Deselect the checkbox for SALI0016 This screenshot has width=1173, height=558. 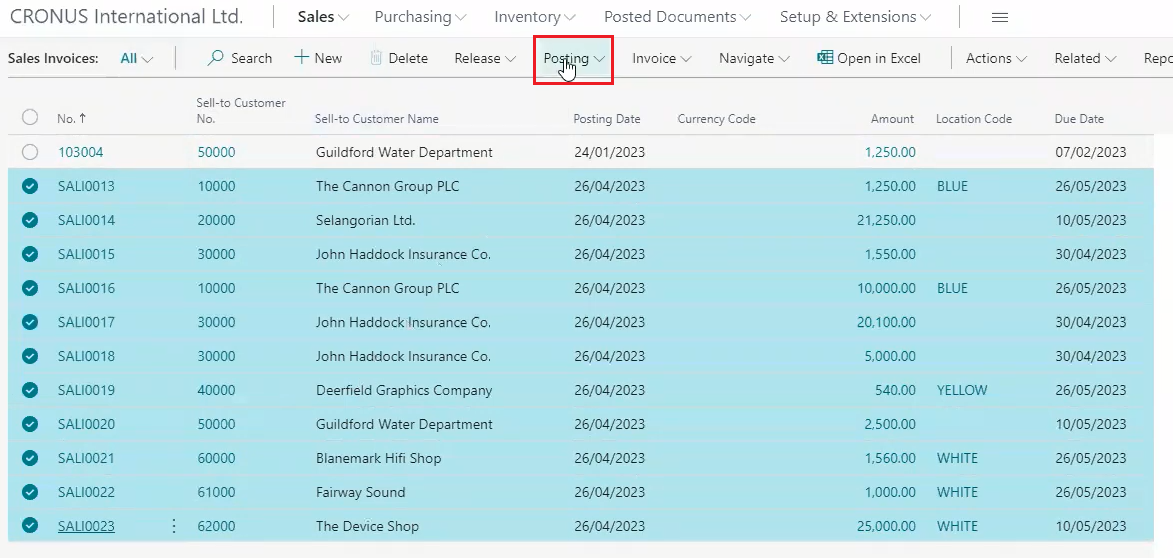coord(30,288)
